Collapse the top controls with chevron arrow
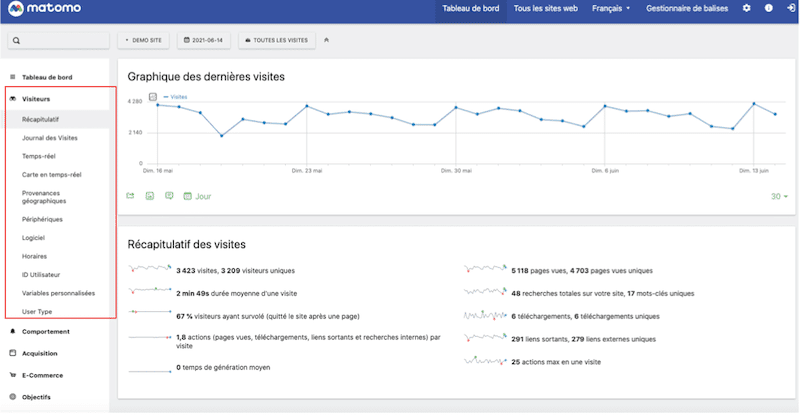The image size is (800, 415). (328, 41)
